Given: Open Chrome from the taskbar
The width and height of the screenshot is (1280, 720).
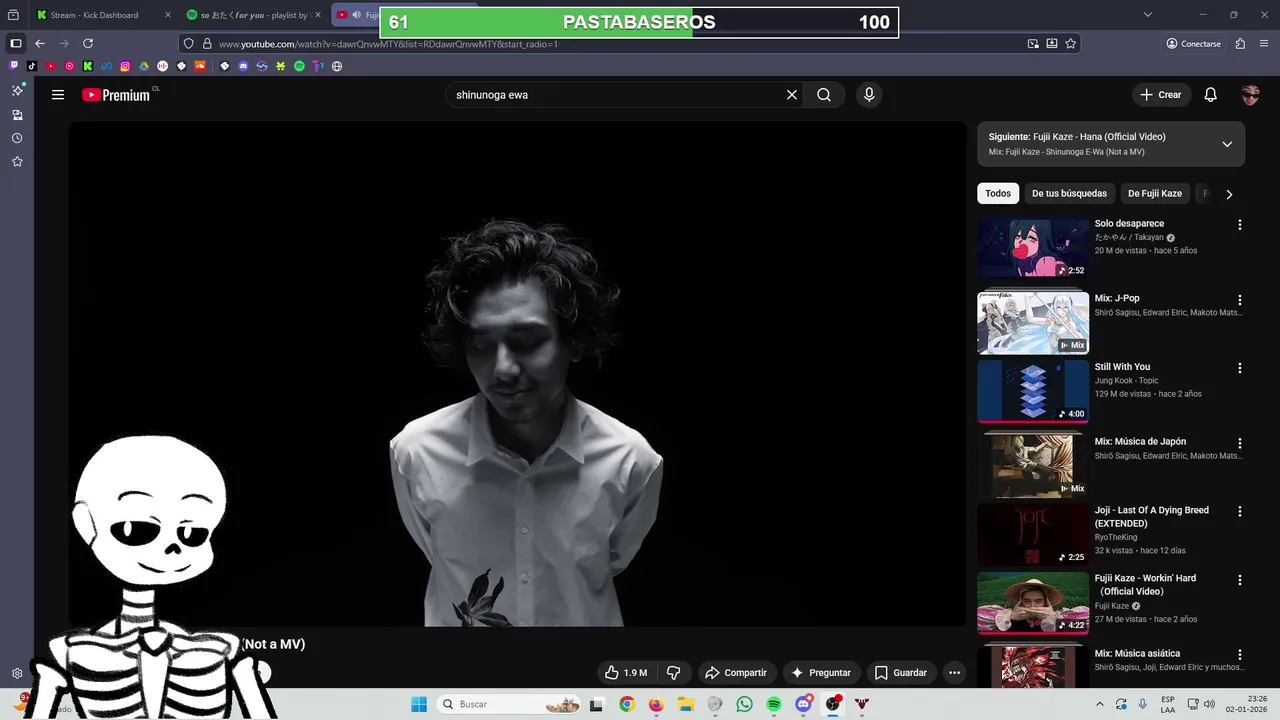Looking at the screenshot, I should 626,704.
